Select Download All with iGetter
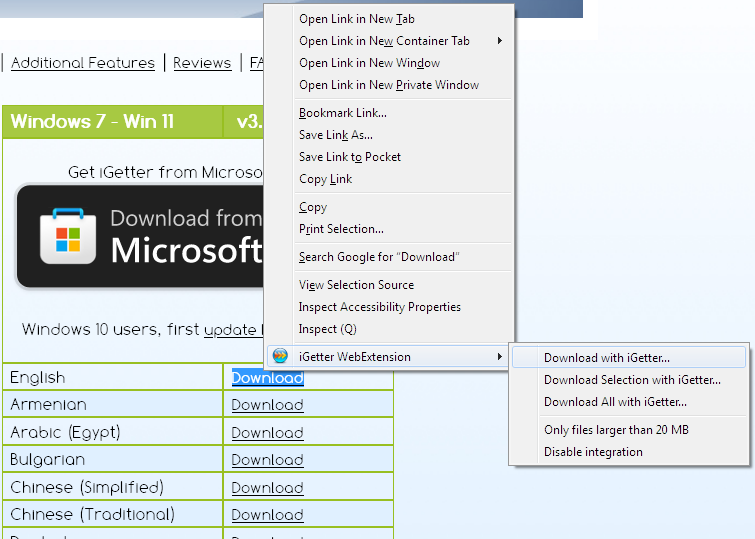755x539 pixels. pos(615,402)
